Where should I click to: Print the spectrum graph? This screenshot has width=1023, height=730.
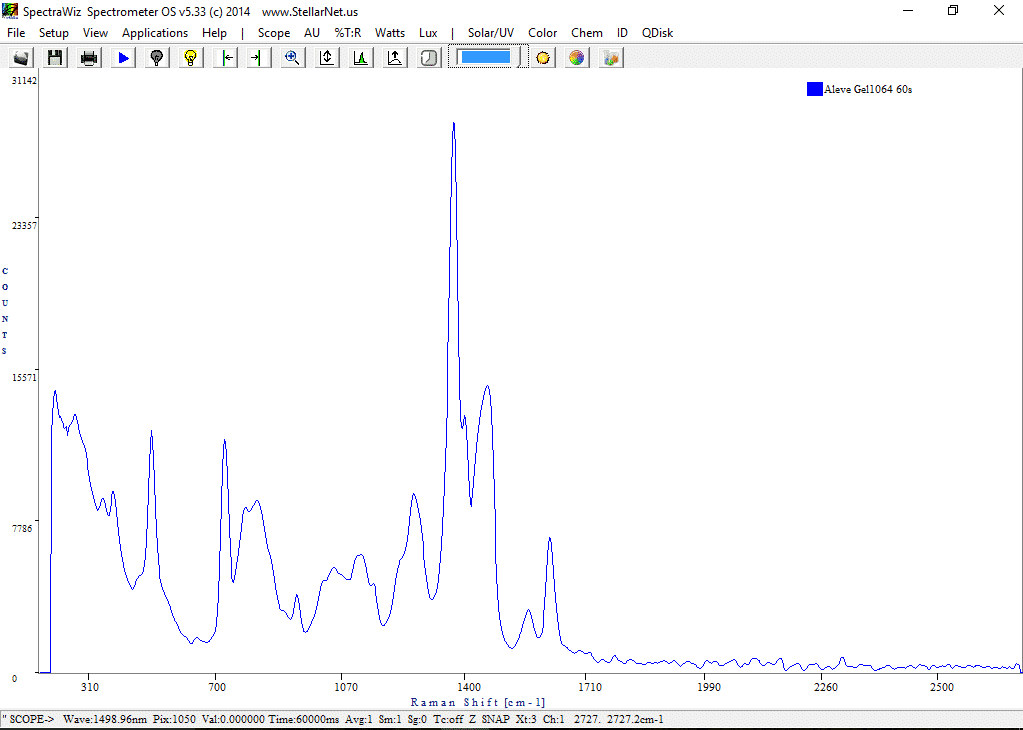click(89, 57)
